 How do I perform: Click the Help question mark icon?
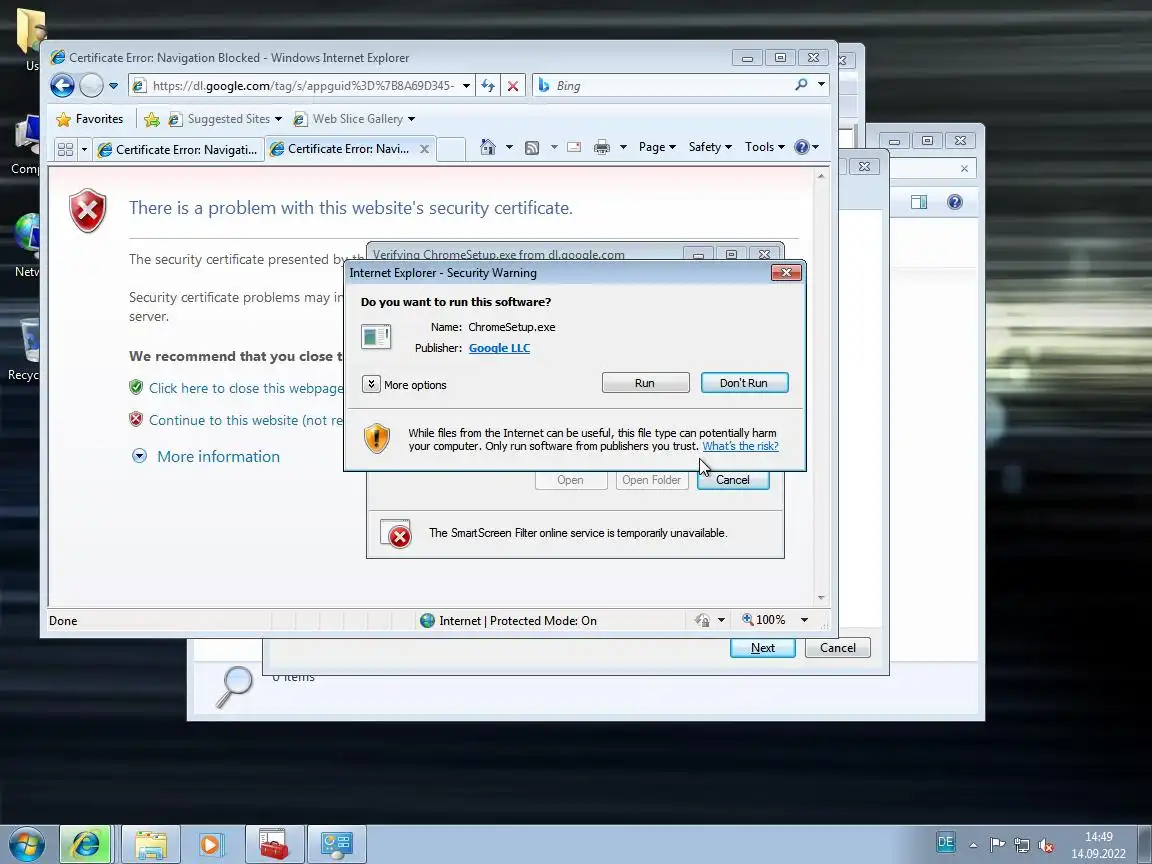coord(802,147)
